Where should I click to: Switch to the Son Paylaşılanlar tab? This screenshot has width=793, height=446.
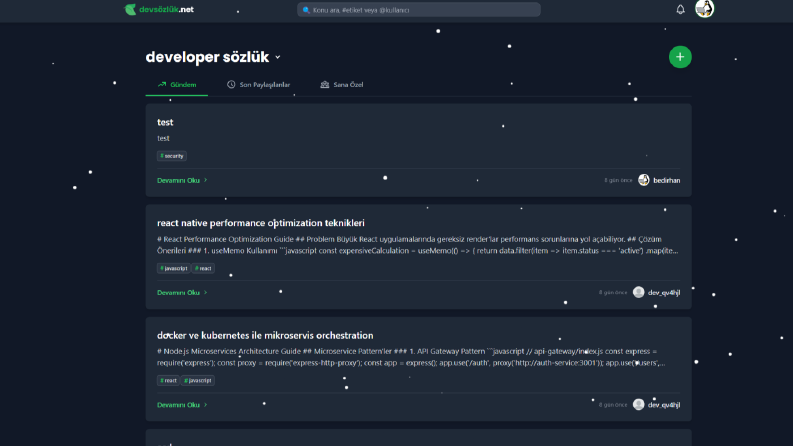258,84
